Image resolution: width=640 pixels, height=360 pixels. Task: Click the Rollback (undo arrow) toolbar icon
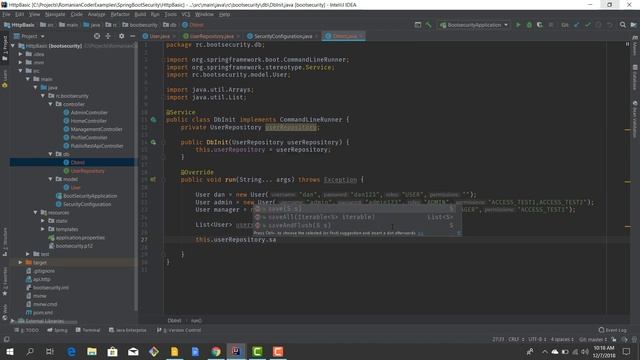point(610,25)
